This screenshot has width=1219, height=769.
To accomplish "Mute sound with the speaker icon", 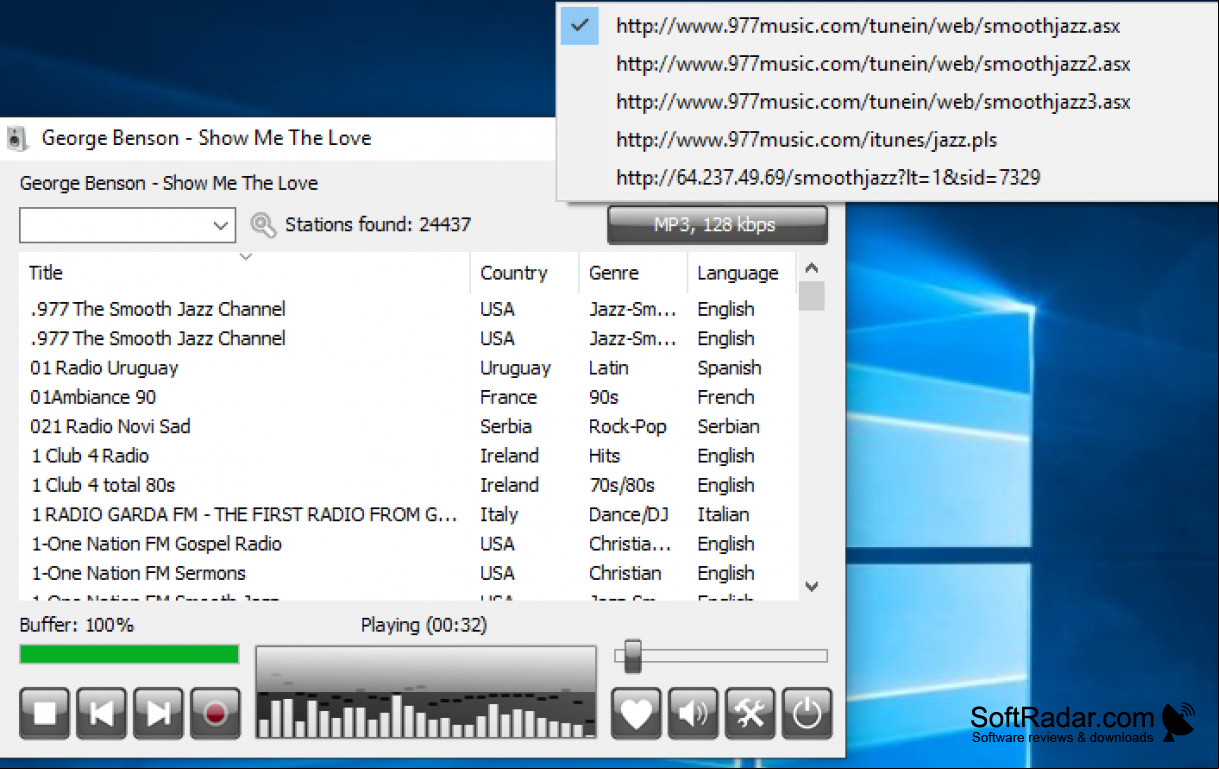I will click(x=693, y=713).
